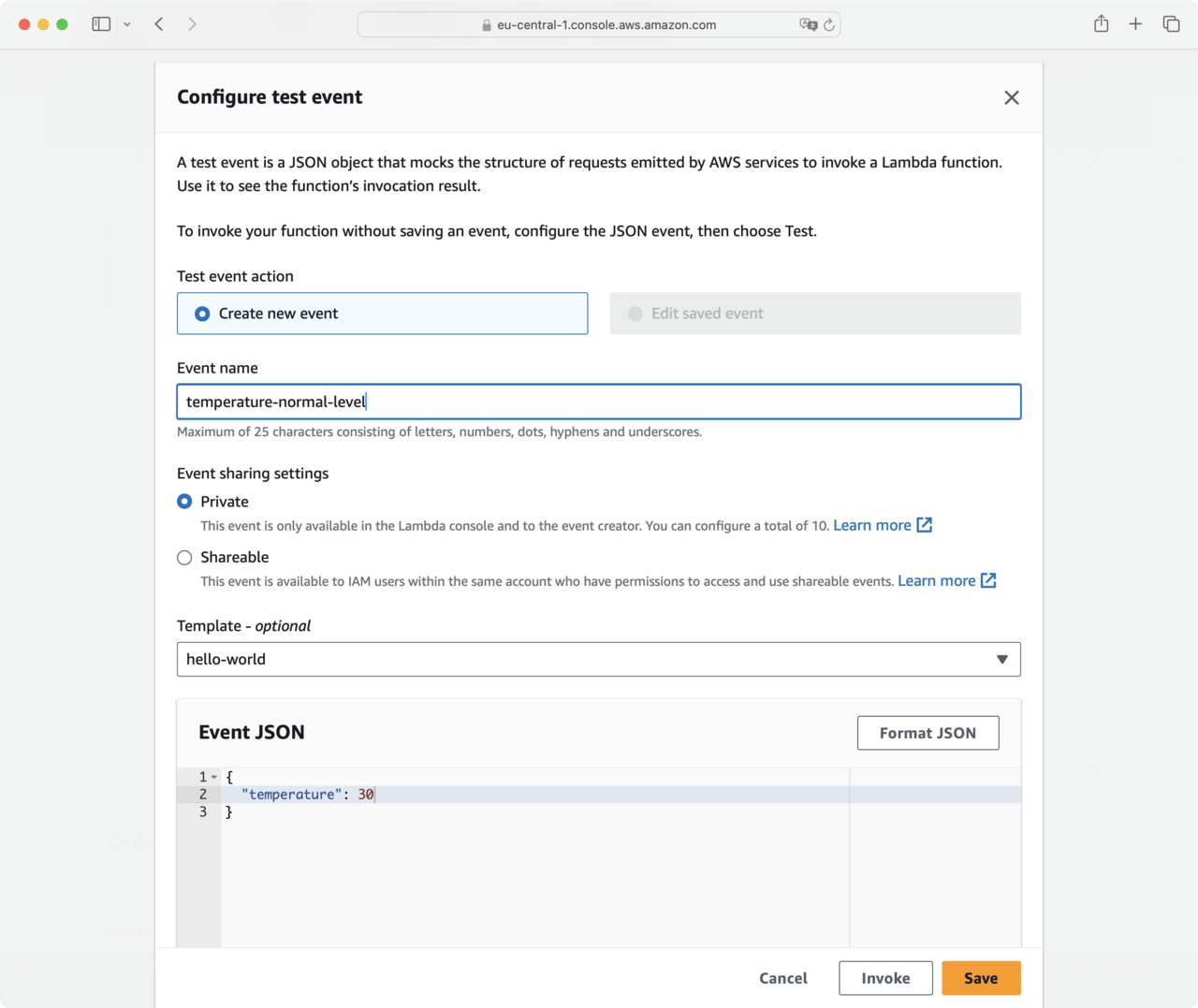Click the browser forward arrow
Image resolution: width=1198 pixels, height=1008 pixels.
[192, 24]
